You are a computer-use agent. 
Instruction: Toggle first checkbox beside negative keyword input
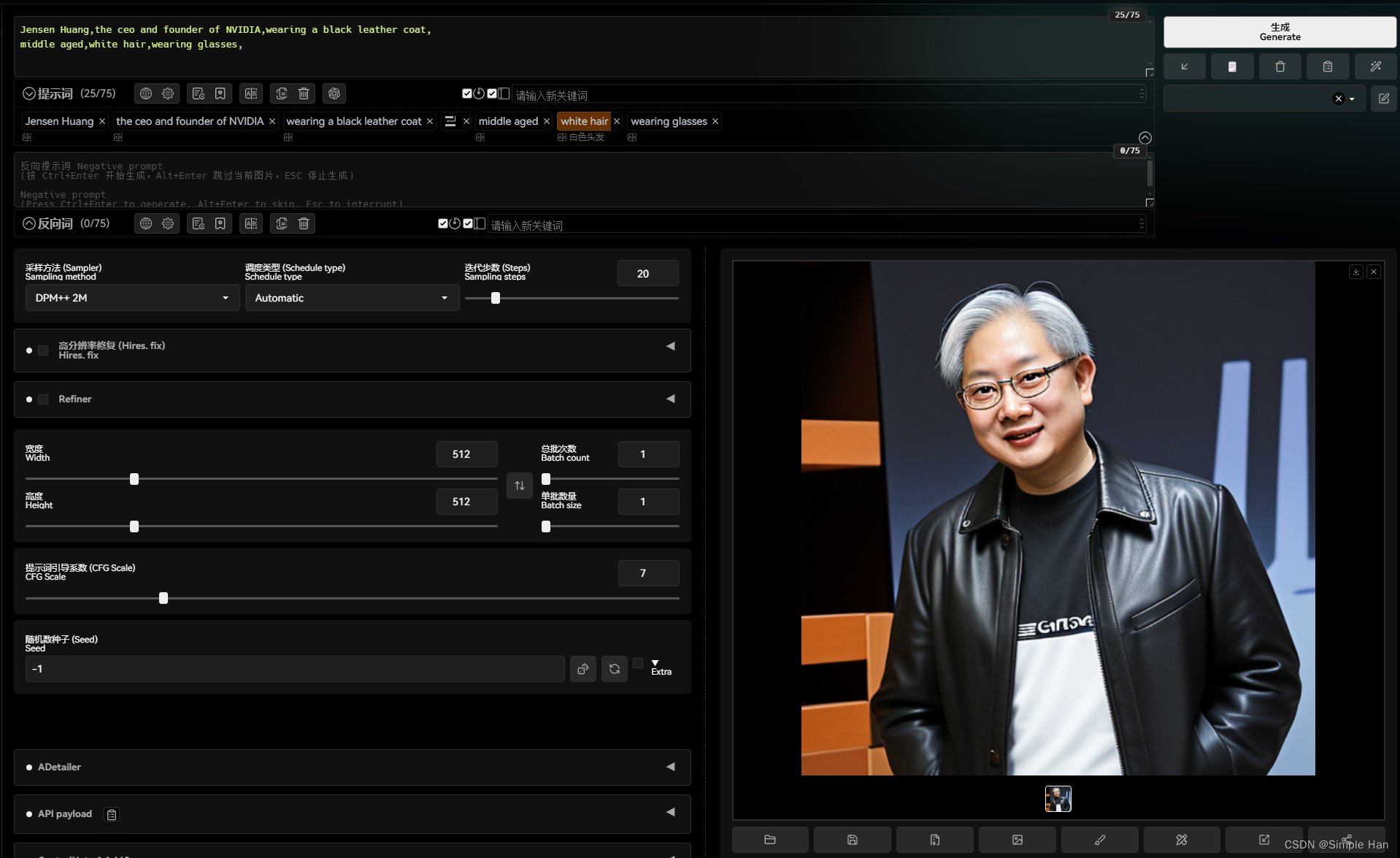443,223
